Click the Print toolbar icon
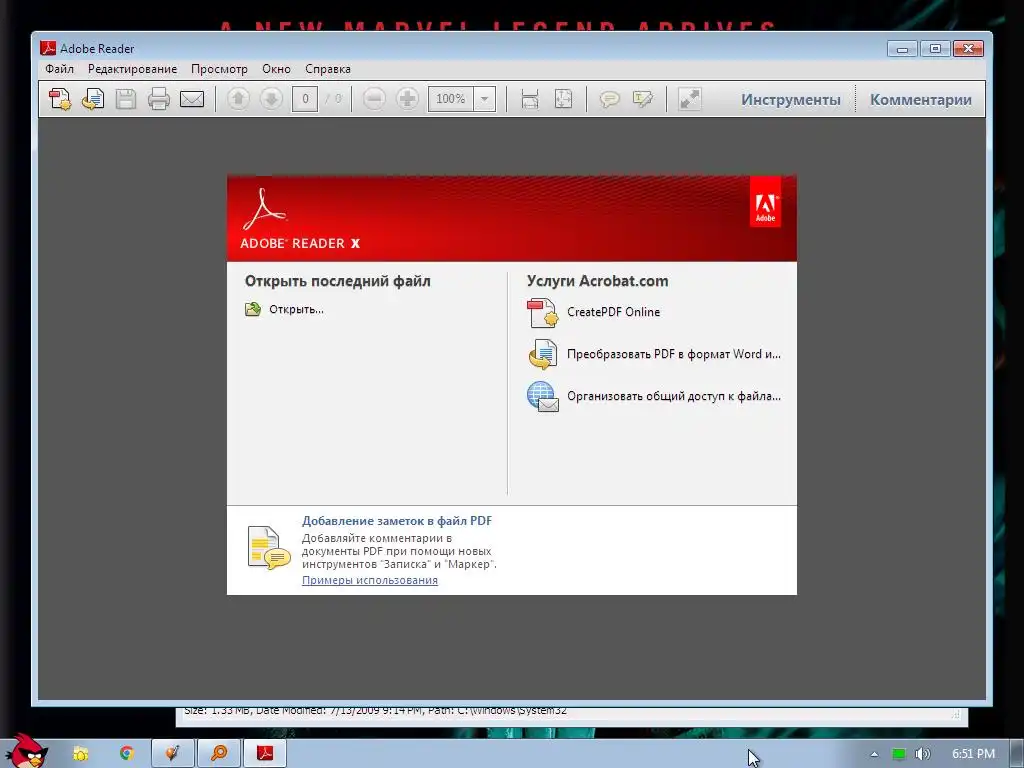Image resolution: width=1024 pixels, height=768 pixels. [159, 99]
